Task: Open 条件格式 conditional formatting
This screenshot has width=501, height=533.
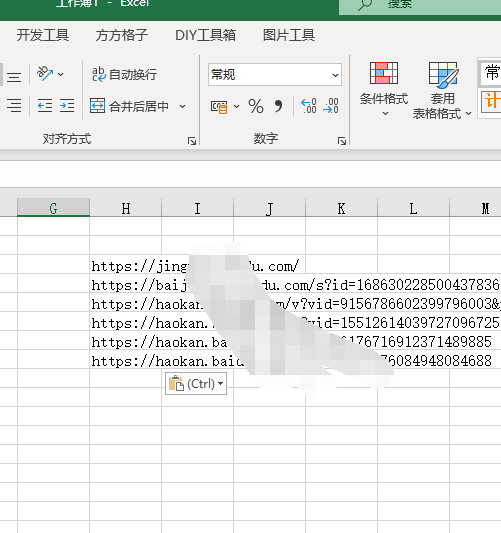Action: click(x=384, y=89)
